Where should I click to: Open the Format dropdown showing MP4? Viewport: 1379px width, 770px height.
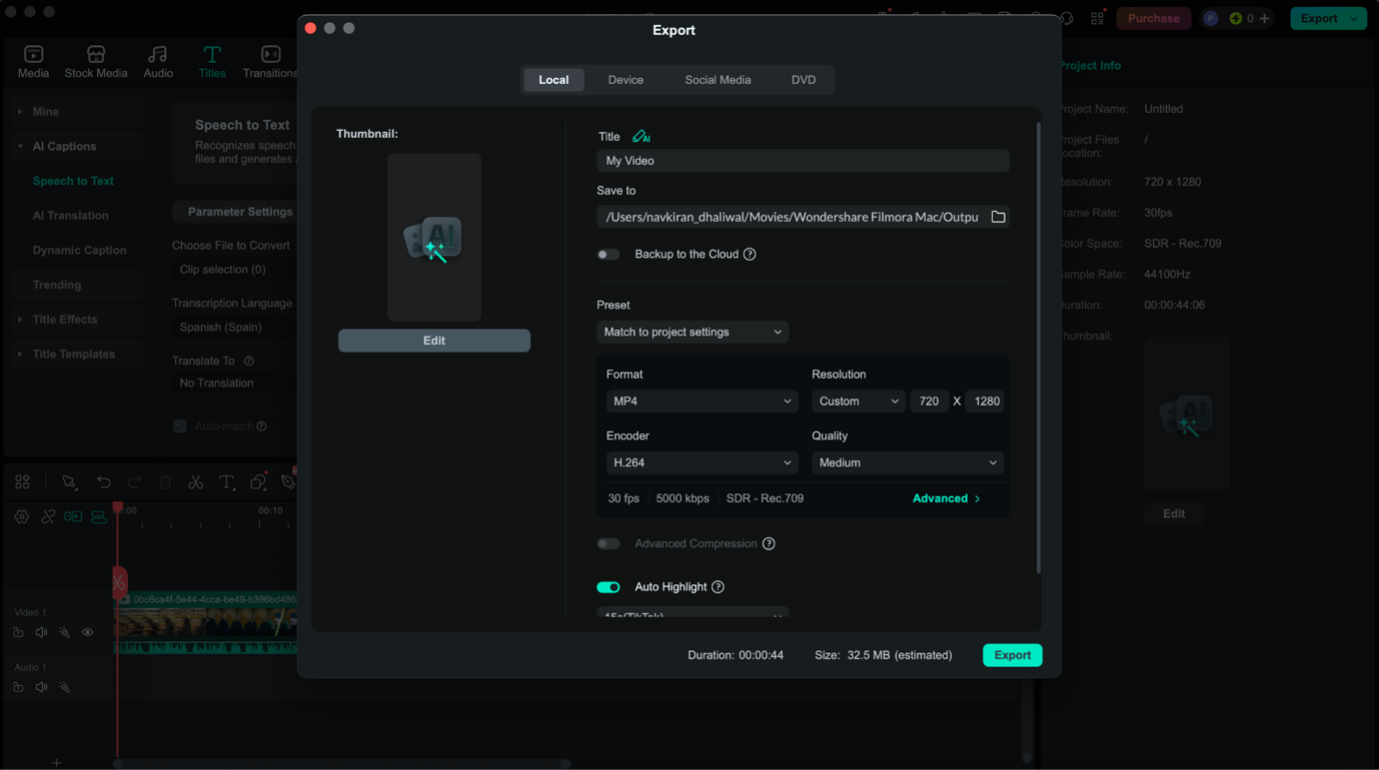point(701,401)
